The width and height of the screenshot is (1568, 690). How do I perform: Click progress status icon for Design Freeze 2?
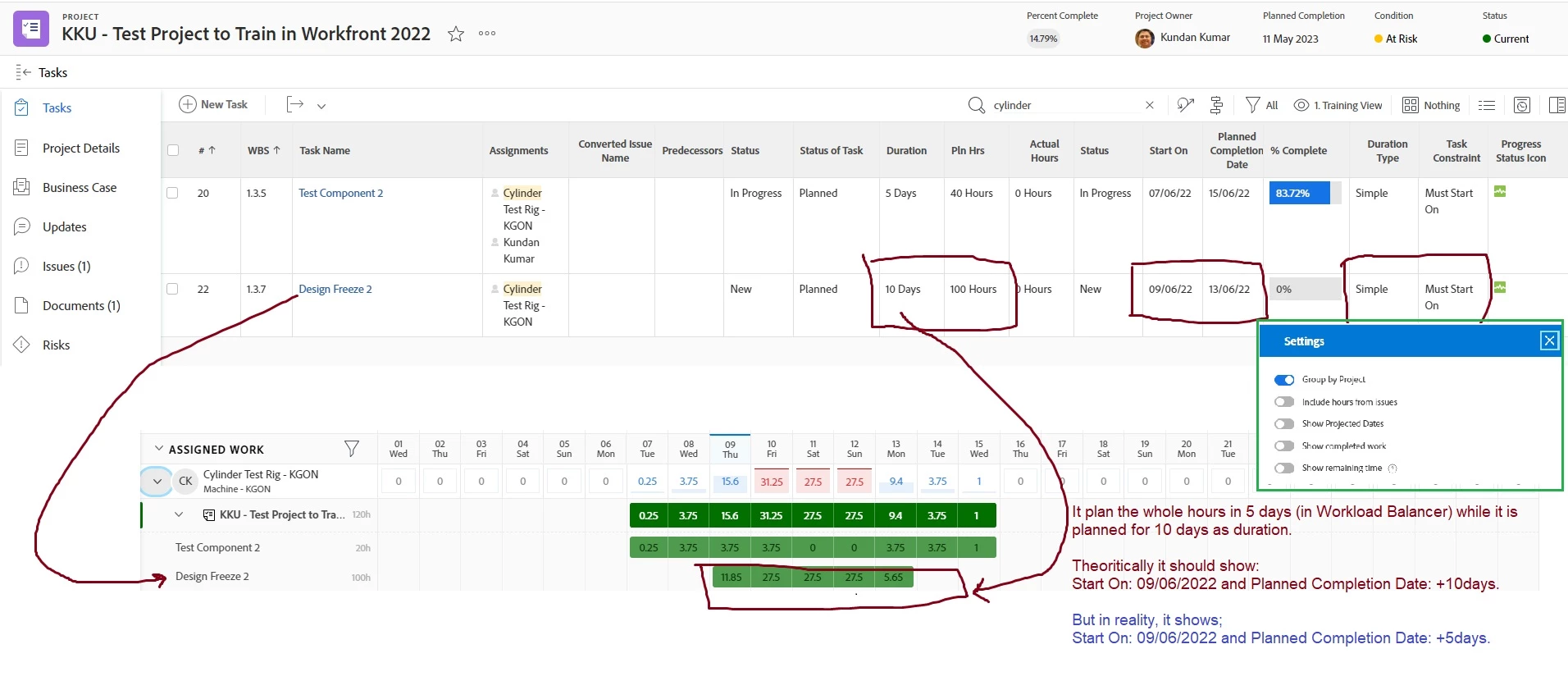[x=1500, y=288]
